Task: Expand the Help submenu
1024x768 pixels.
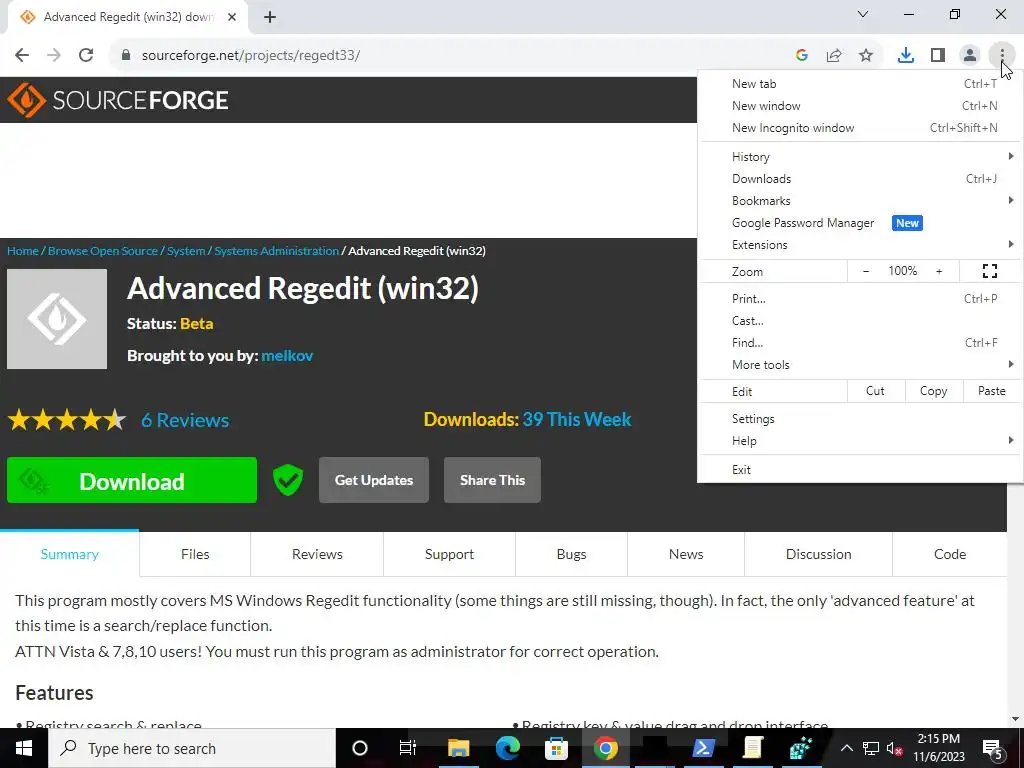Action: click(859, 441)
